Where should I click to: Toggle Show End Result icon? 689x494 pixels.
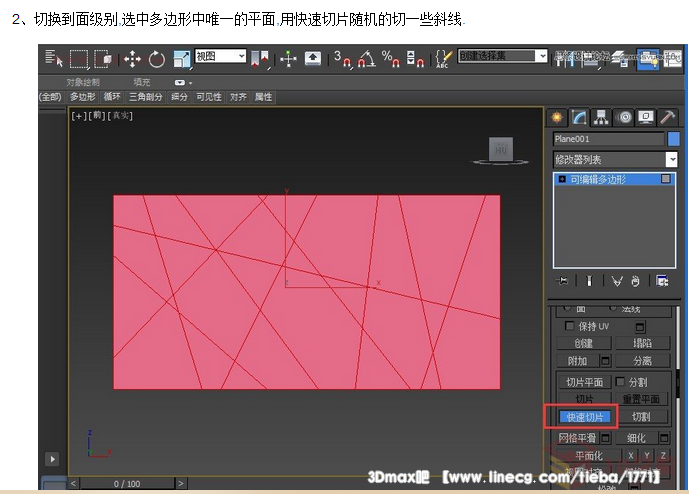[589, 281]
